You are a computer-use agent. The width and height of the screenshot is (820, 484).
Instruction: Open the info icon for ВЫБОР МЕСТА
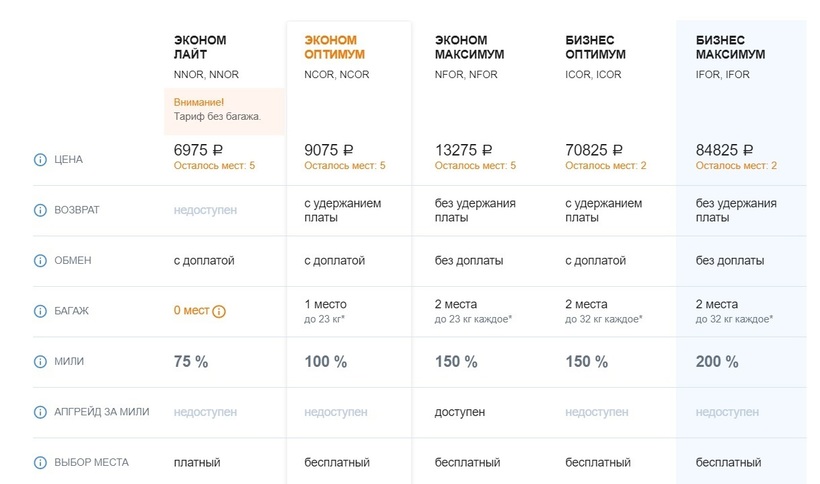pyautogui.click(x=41, y=463)
